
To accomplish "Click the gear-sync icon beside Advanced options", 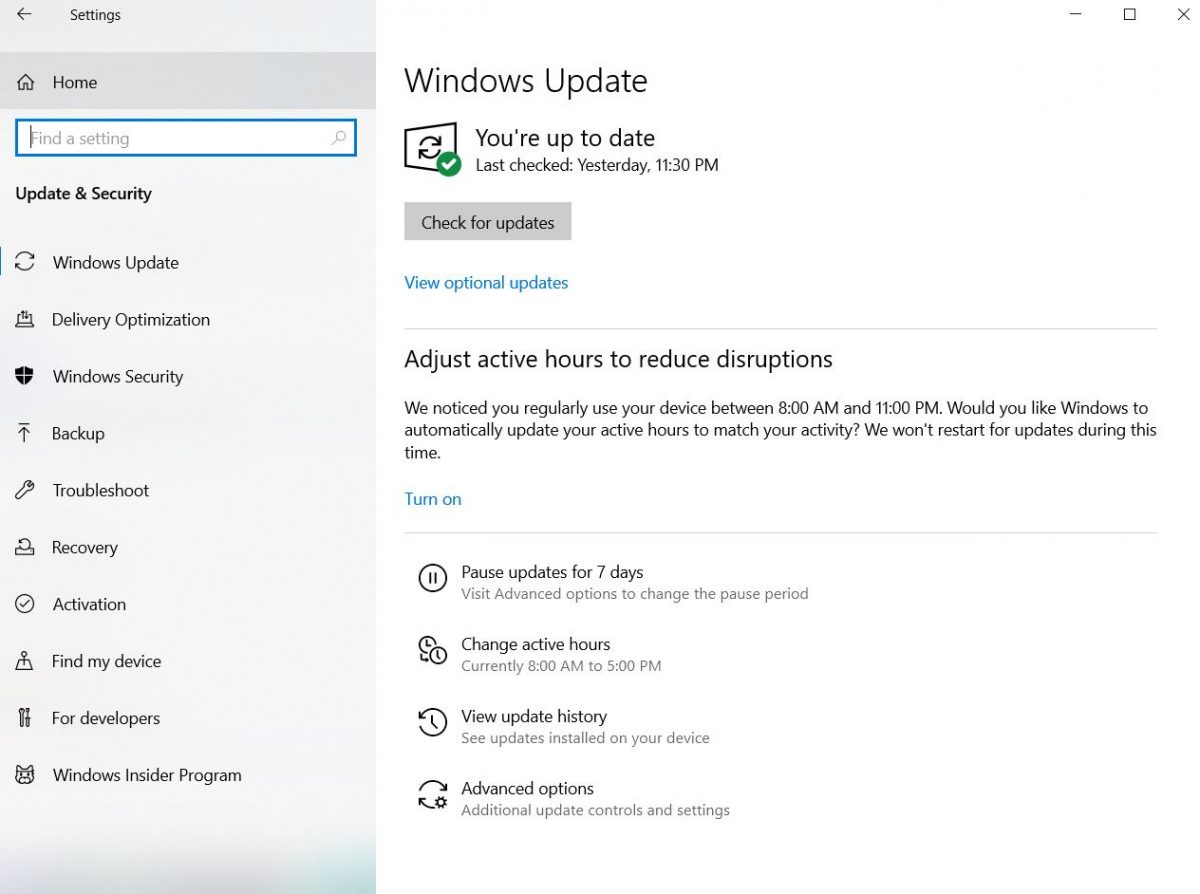I will (432, 794).
